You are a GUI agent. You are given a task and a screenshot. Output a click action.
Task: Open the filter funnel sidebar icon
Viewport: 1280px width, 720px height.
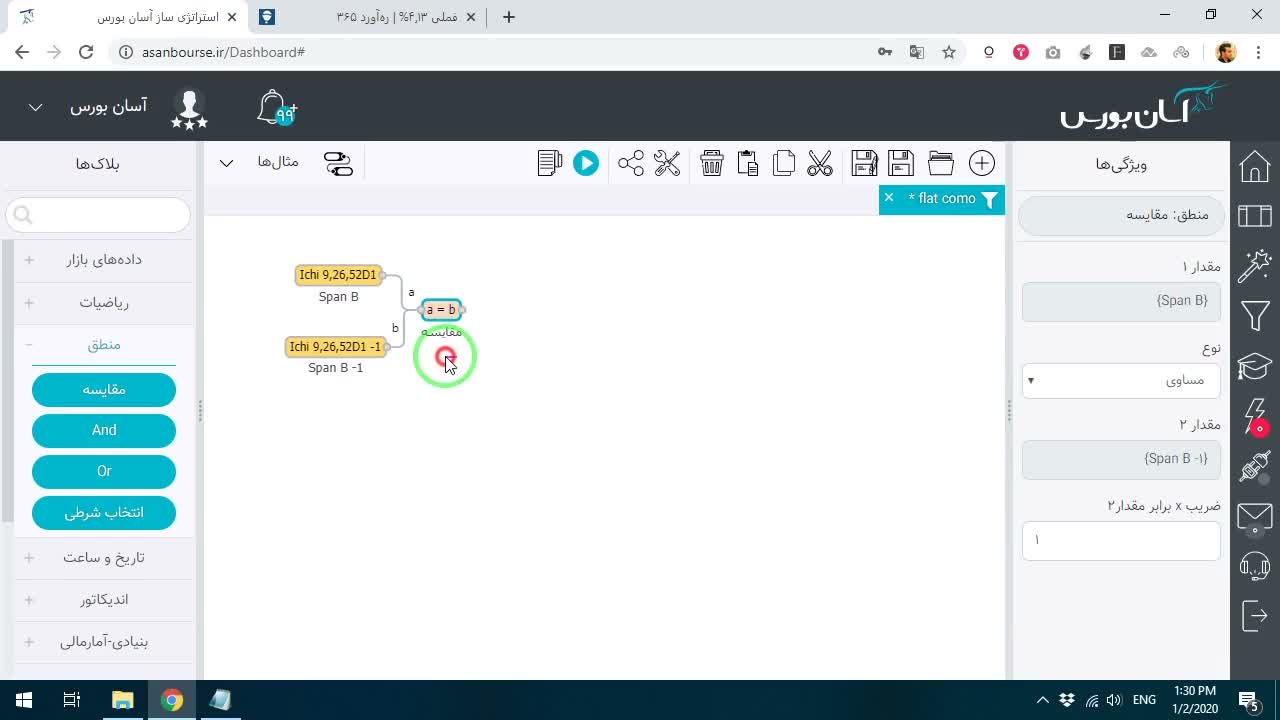pyautogui.click(x=1255, y=317)
